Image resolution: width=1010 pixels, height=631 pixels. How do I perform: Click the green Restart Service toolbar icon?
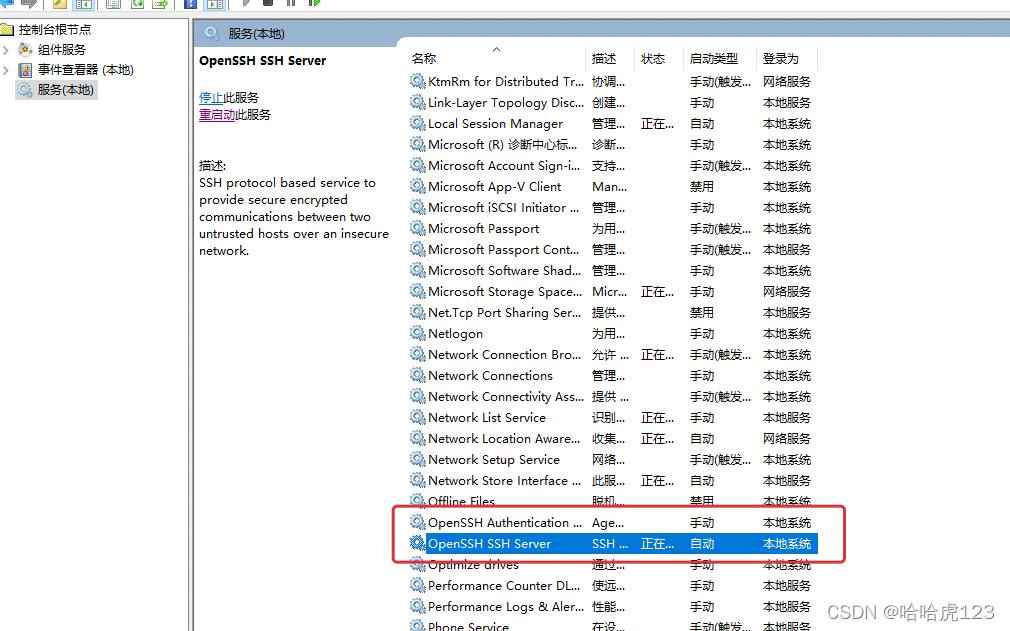click(314, 3)
